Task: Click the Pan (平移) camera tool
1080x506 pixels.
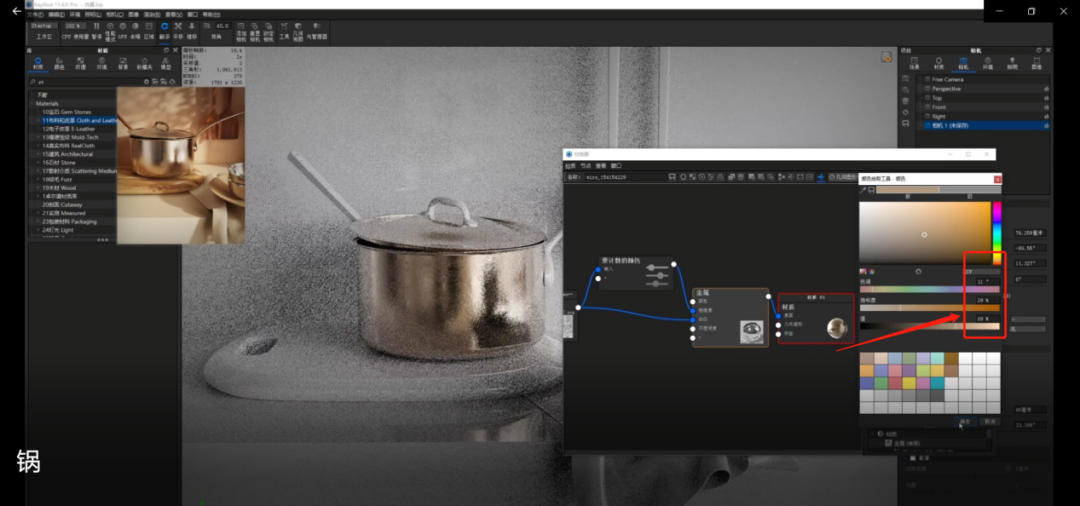Action: tap(178, 29)
